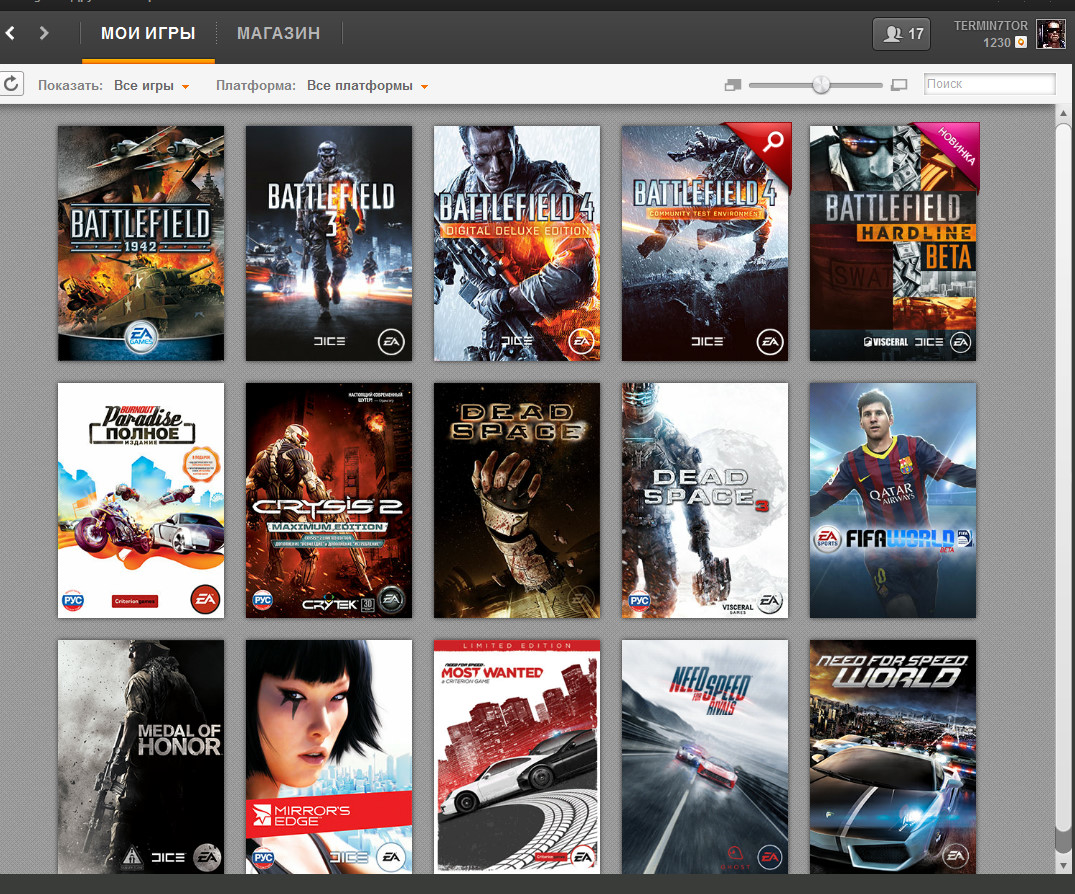Select the FIFA World game tile
The width and height of the screenshot is (1075, 894).
(893, 500)
